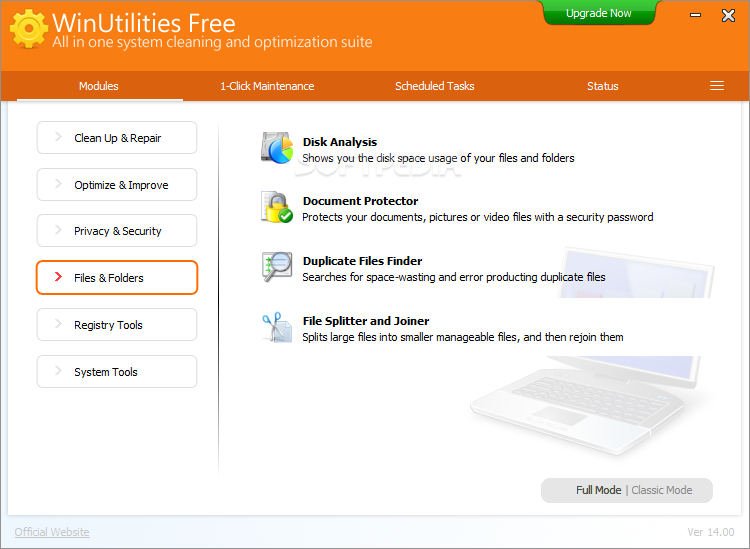The image size is (750, 549).
Task: Click the System Tools chevron arrow
Action: click(x=58, y=371)
